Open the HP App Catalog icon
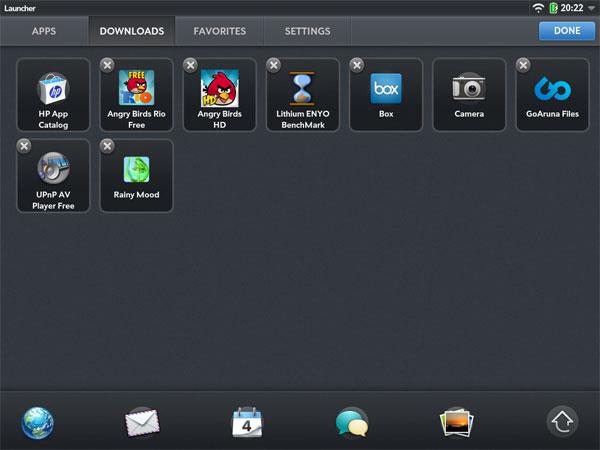Viewport: 600px width, 450px height. click(x=53, y=88)
